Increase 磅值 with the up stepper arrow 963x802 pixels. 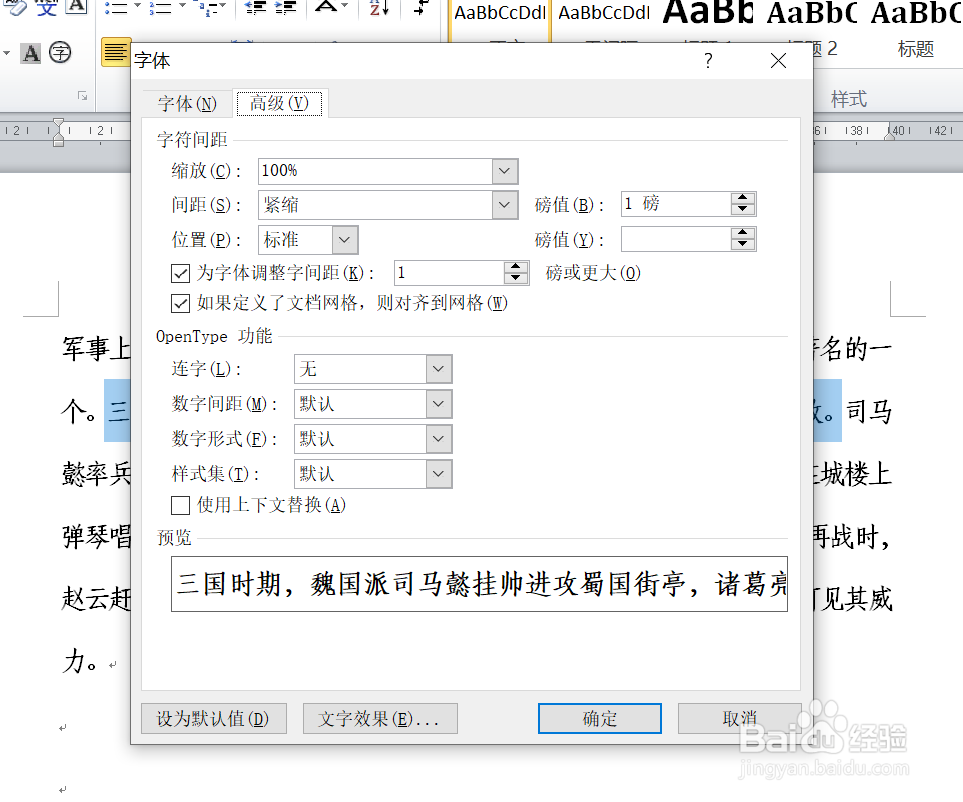point(742,198)
